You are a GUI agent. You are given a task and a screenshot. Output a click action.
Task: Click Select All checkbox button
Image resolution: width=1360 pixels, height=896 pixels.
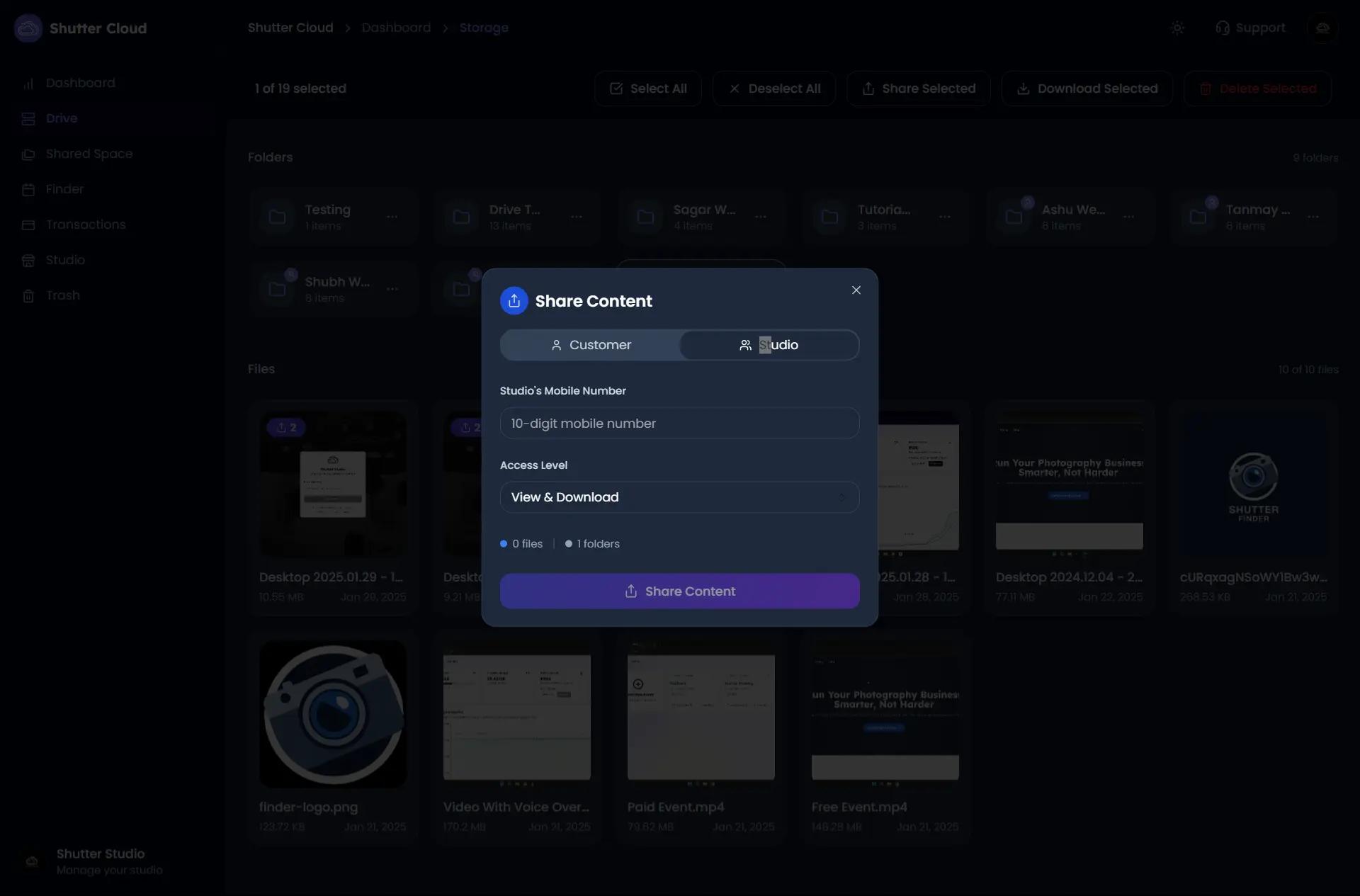point(647,89)
